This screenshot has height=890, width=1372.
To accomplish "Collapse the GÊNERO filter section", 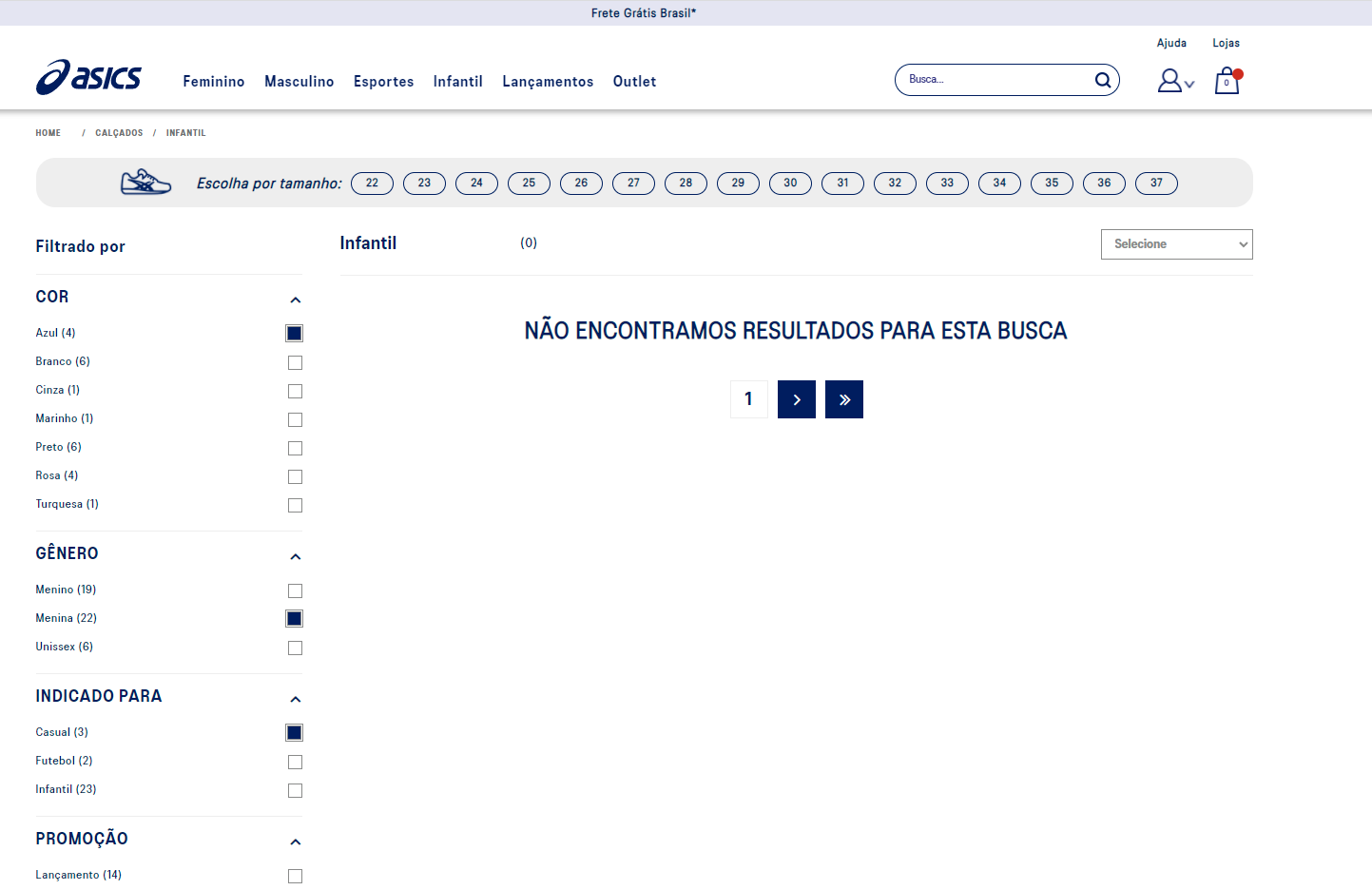I will [296, 557].
